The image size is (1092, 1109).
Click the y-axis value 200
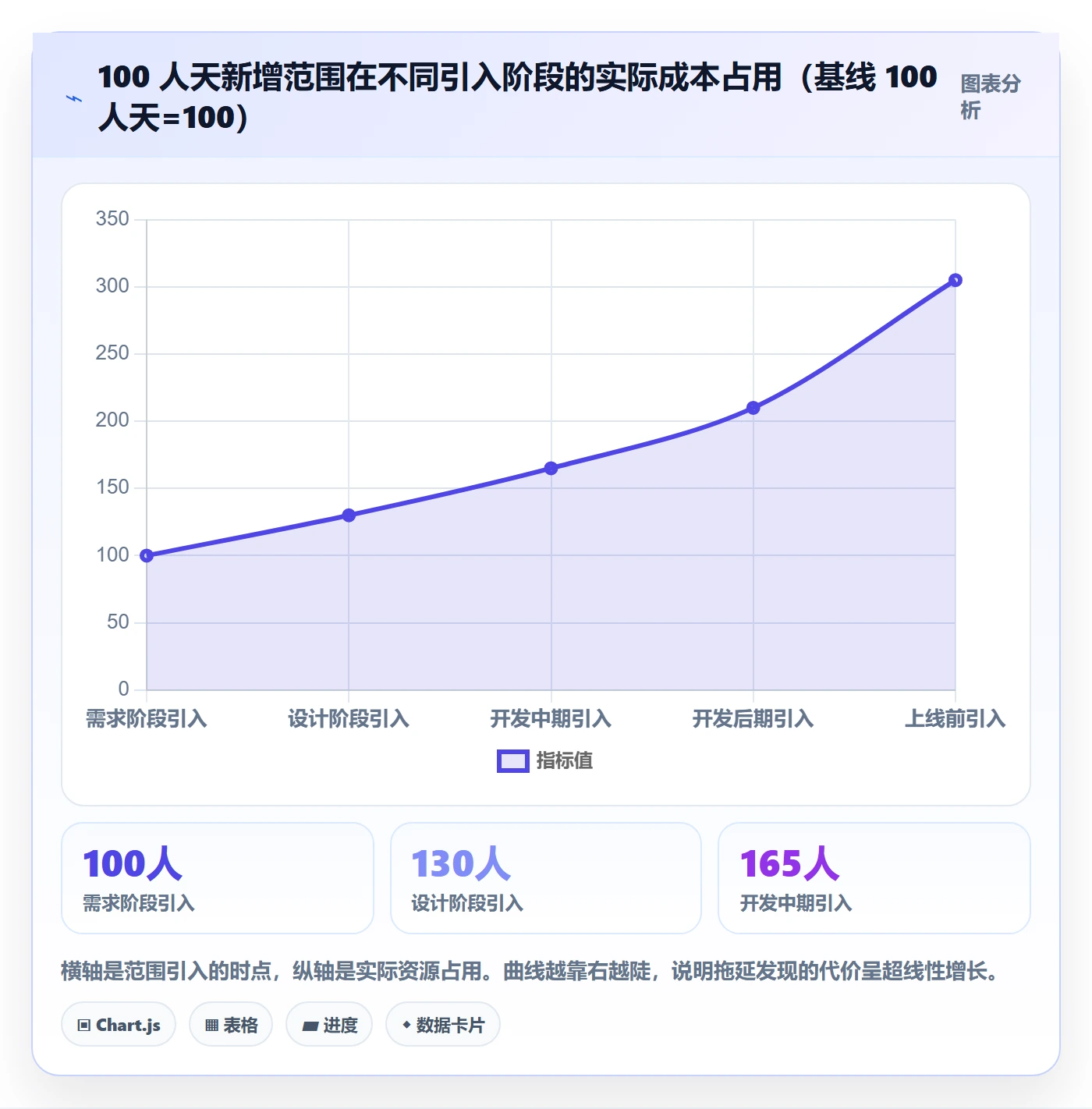pyautogui.click(x=112, y=420)
